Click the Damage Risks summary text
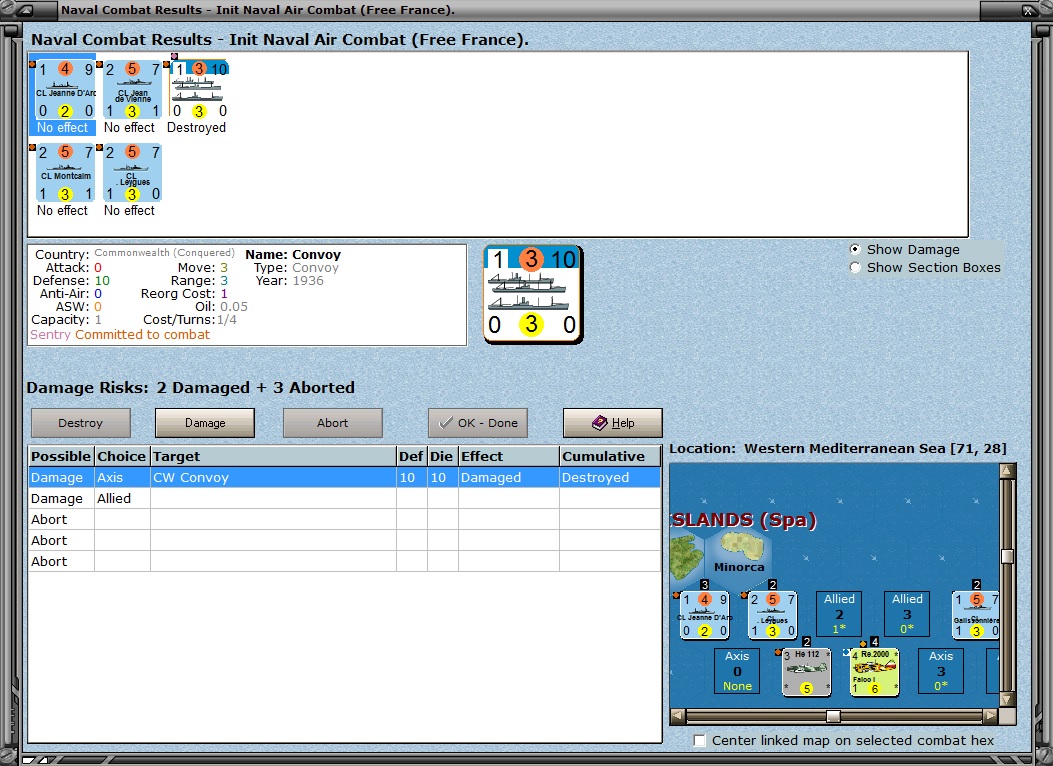The width and height of the screenshot is (1053, 766). 191,387
